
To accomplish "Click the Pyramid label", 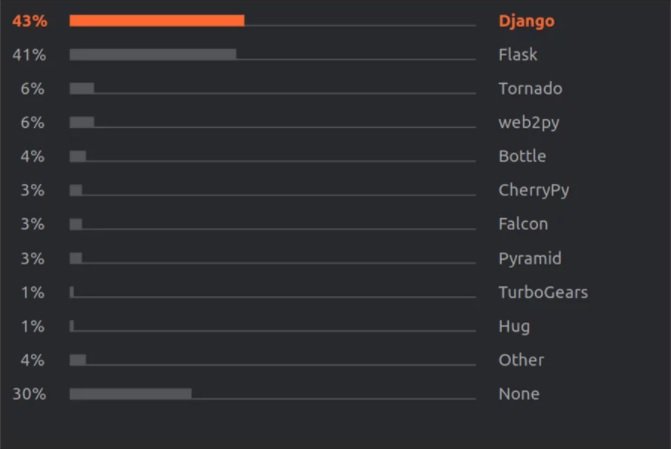I will click(530, 259).
